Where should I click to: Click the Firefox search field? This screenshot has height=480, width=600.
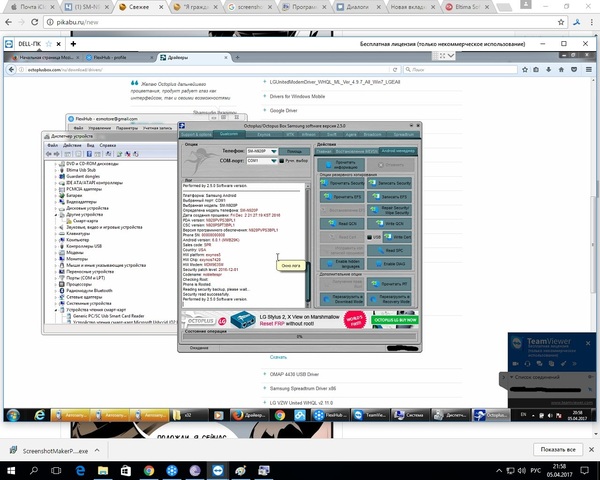coord(460,70)
